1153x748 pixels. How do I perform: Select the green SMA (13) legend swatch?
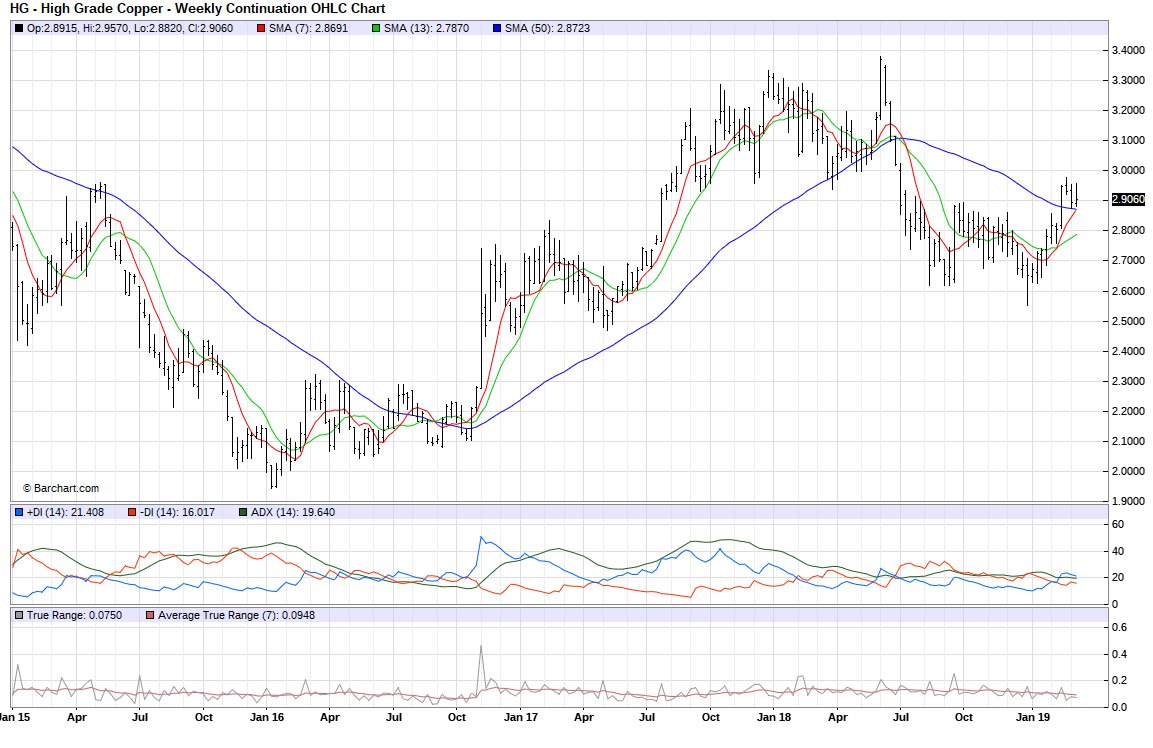(x=376, y=28)
